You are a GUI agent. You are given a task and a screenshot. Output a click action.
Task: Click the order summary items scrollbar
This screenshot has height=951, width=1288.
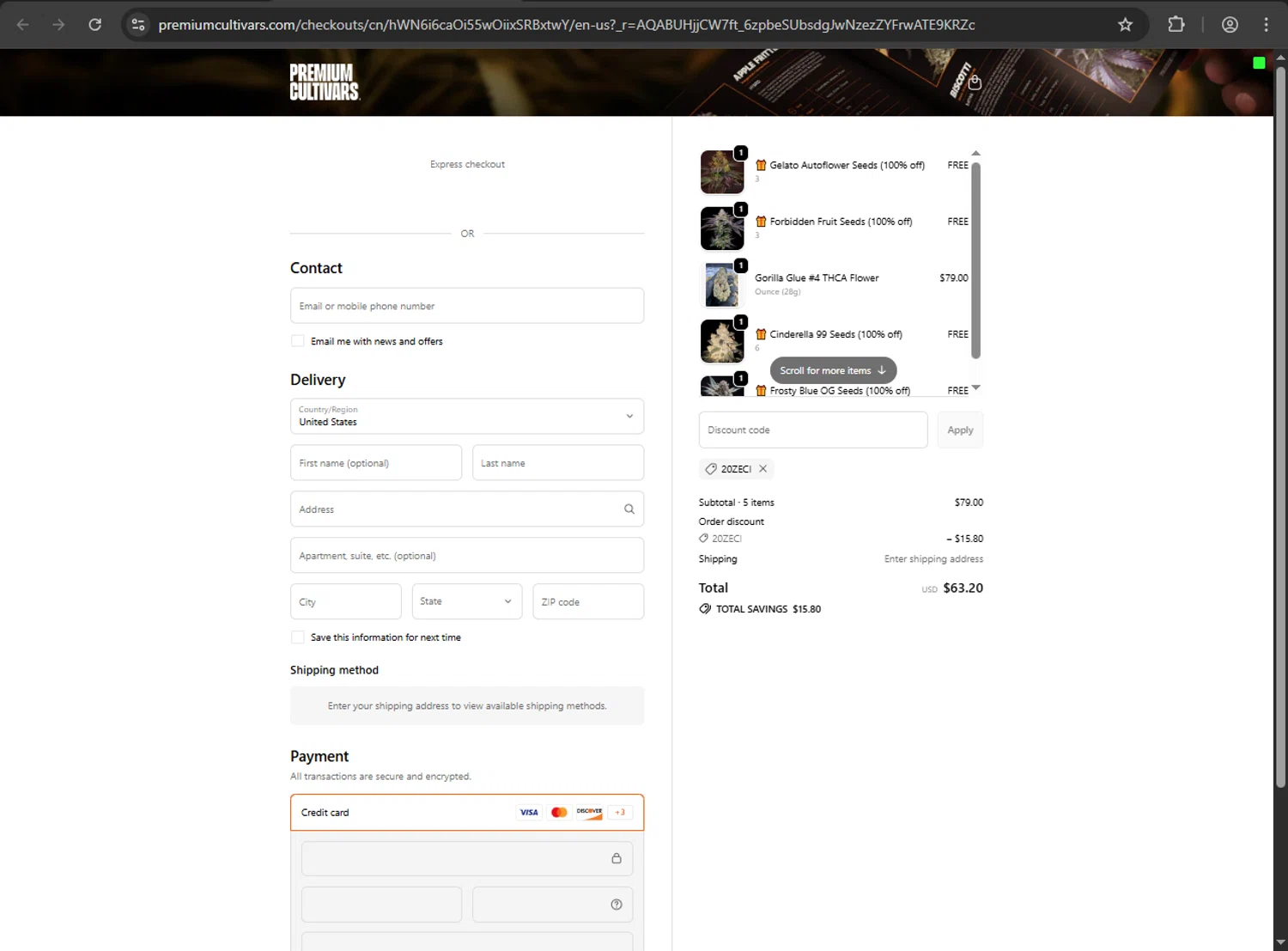click(975, 259)
